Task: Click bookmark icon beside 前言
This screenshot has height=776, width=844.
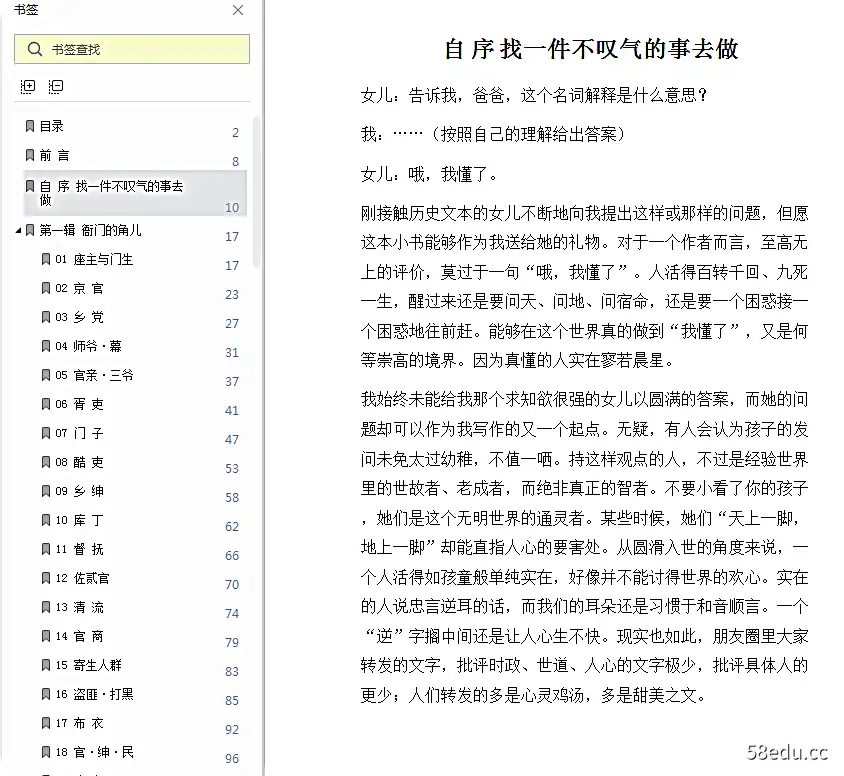Action: point(30,156)
